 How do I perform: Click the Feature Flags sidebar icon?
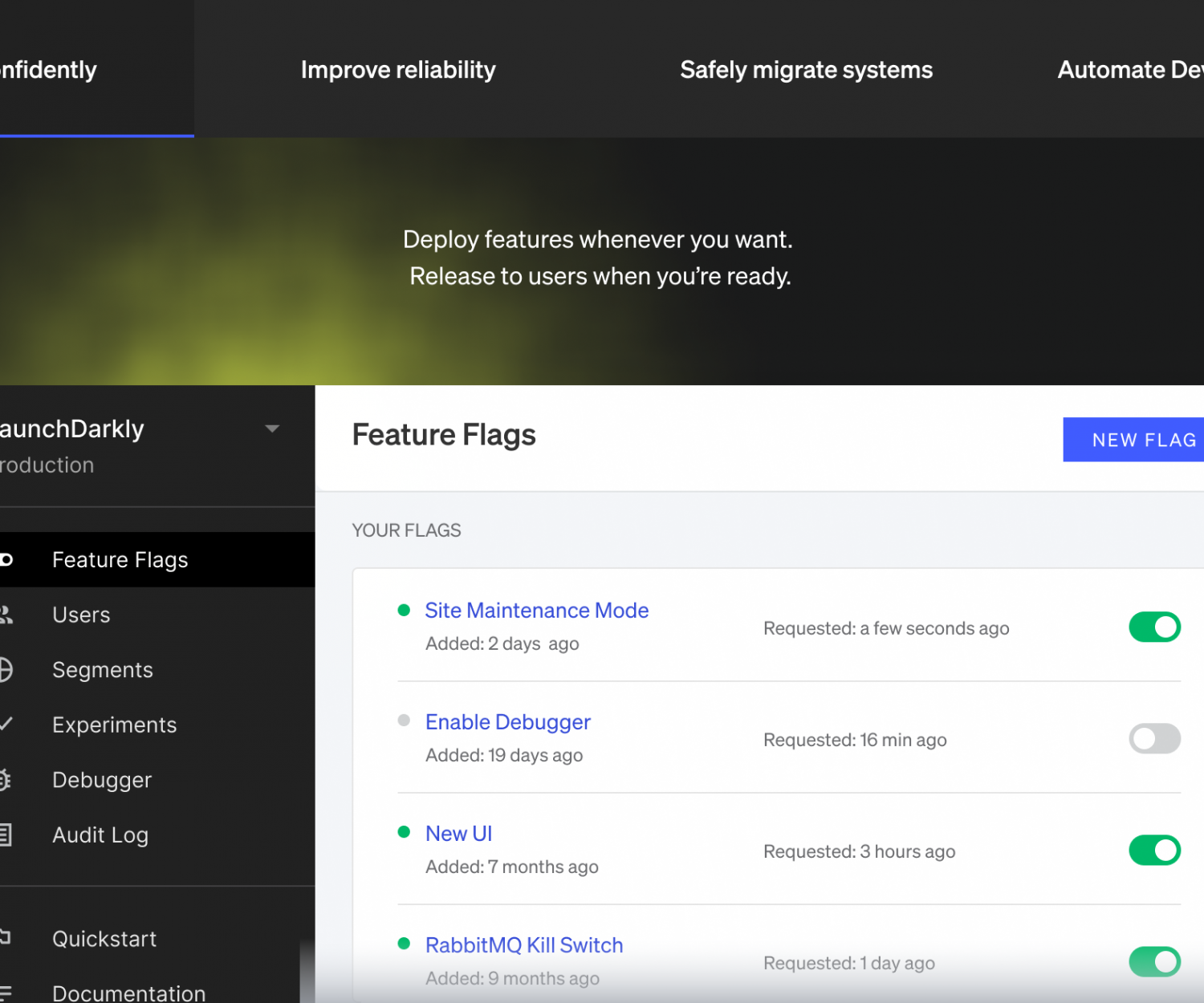pyautogui.click(x=6, y=559)
